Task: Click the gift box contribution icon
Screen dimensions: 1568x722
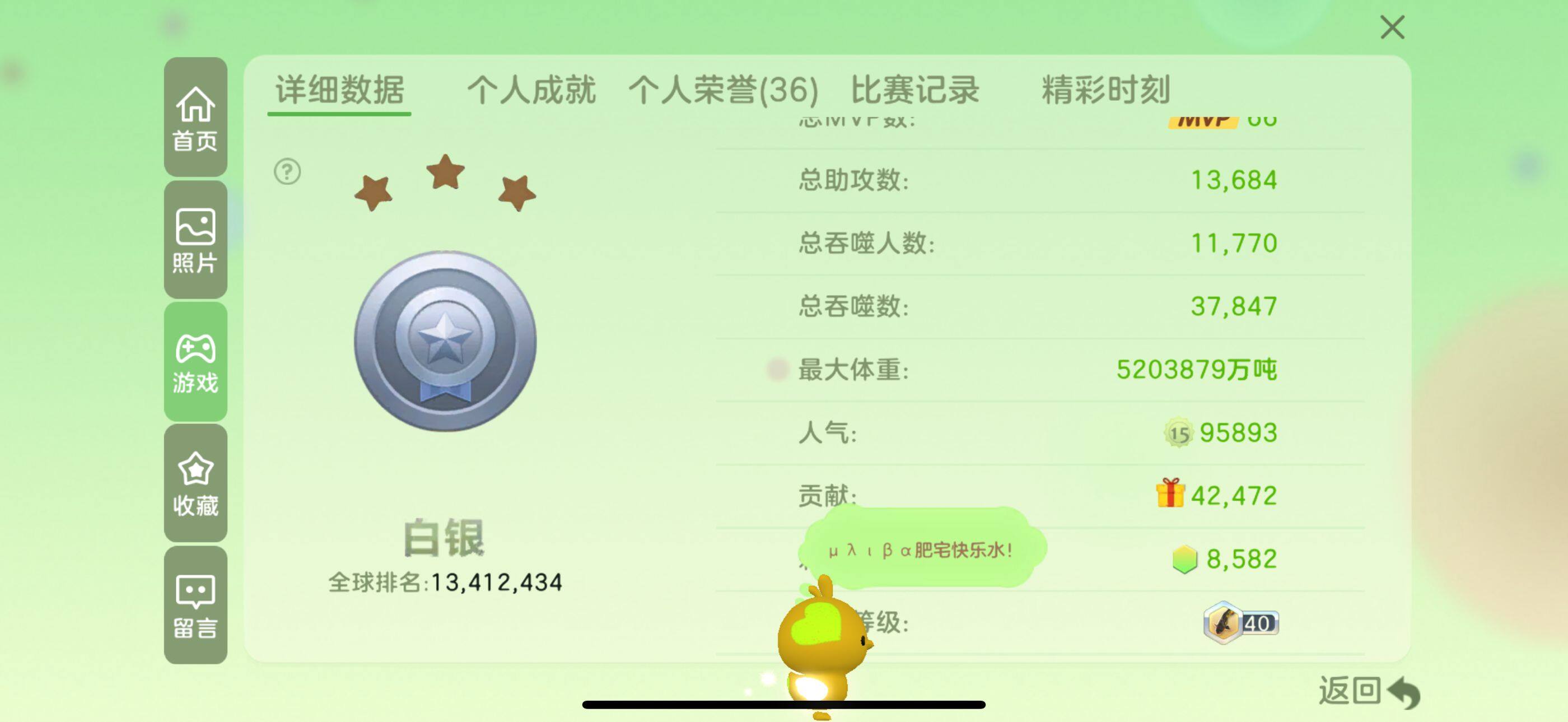Action: pyautogui.click(x=1170, y=493)
